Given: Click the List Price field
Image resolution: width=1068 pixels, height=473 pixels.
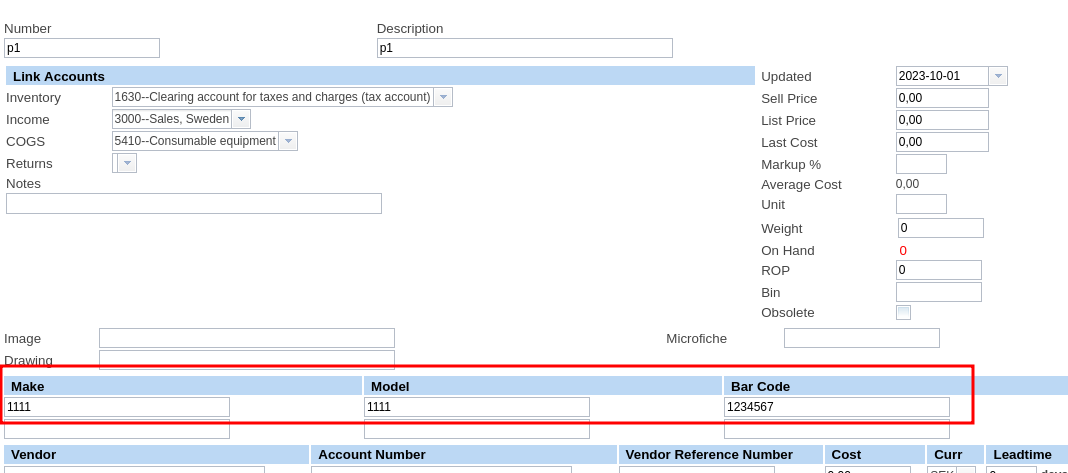Looking at the screenshot, I should 942,120.
